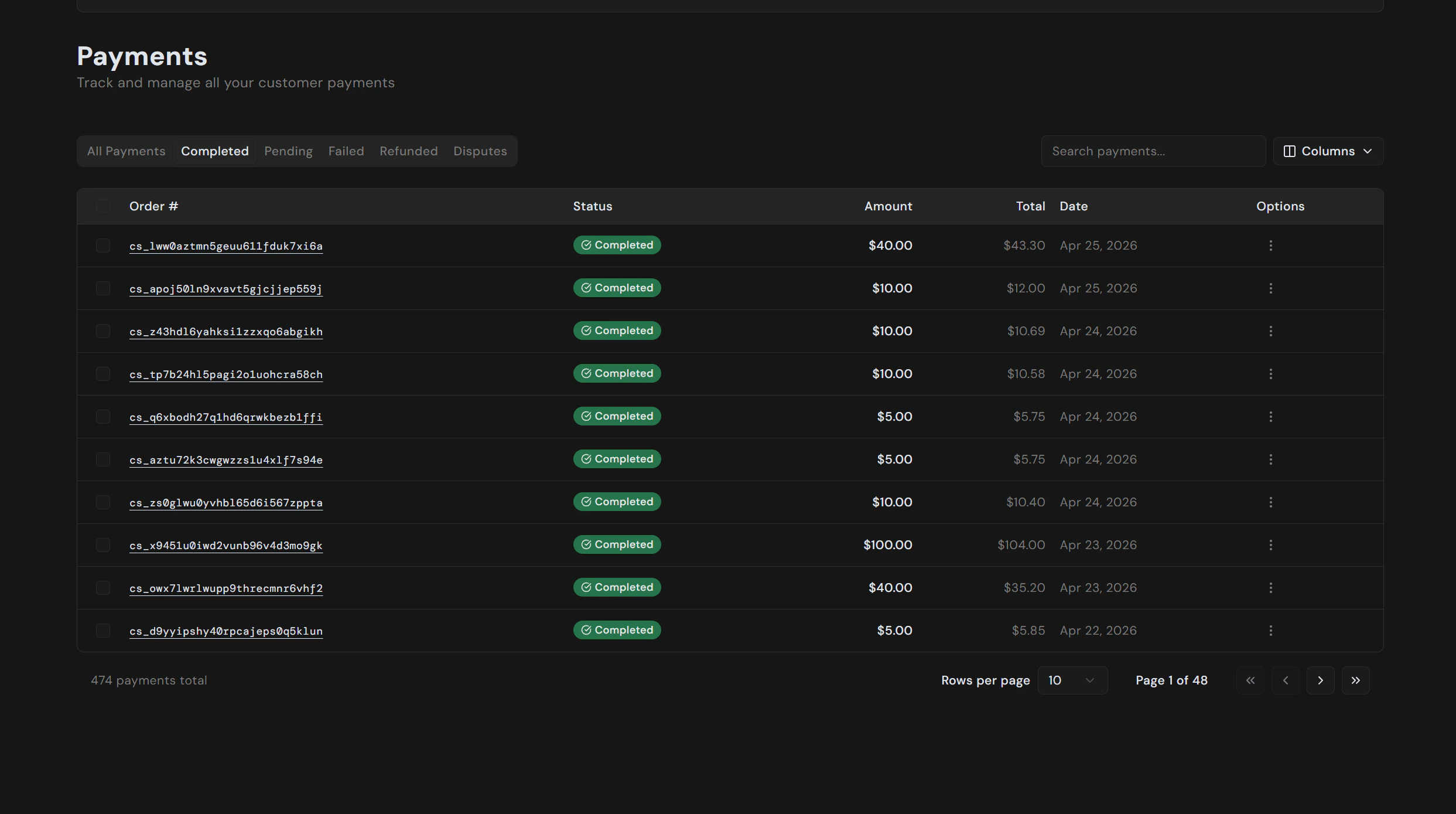Click the Amount column header
The image size is (1456, 814).
(888, 206)
